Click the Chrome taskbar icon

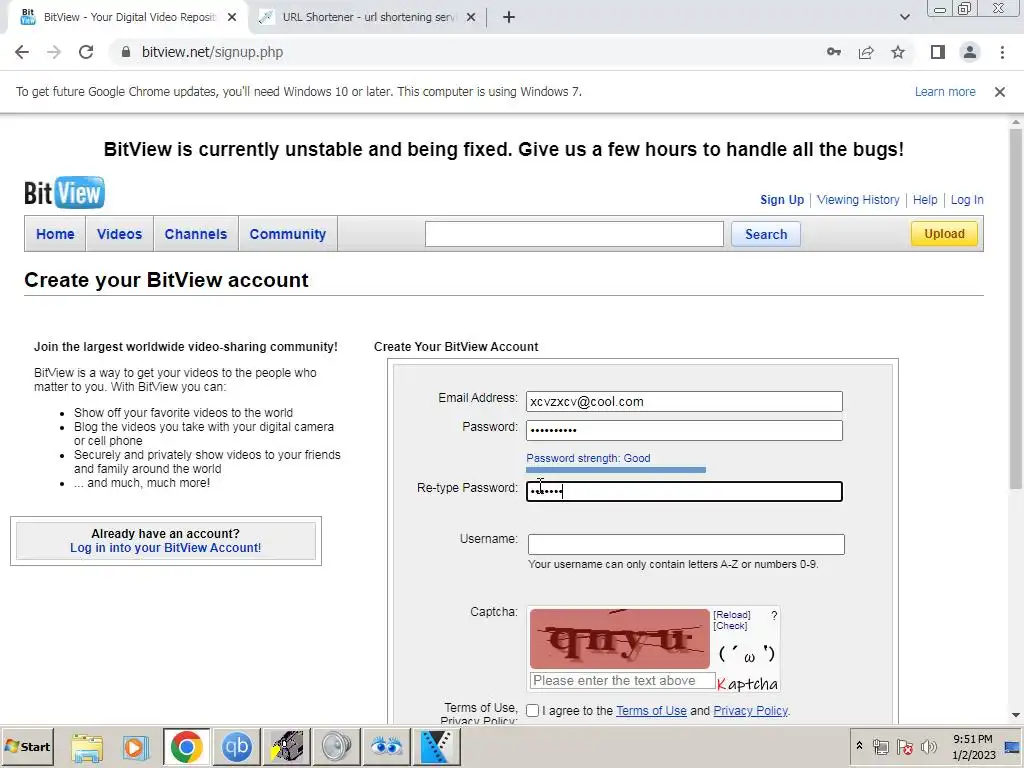pos(186,747)
